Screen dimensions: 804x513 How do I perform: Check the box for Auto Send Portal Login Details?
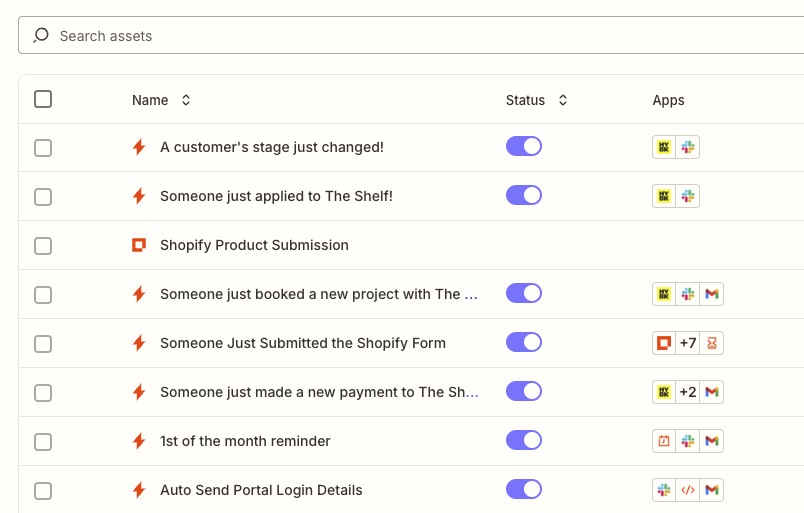(43, 491)
